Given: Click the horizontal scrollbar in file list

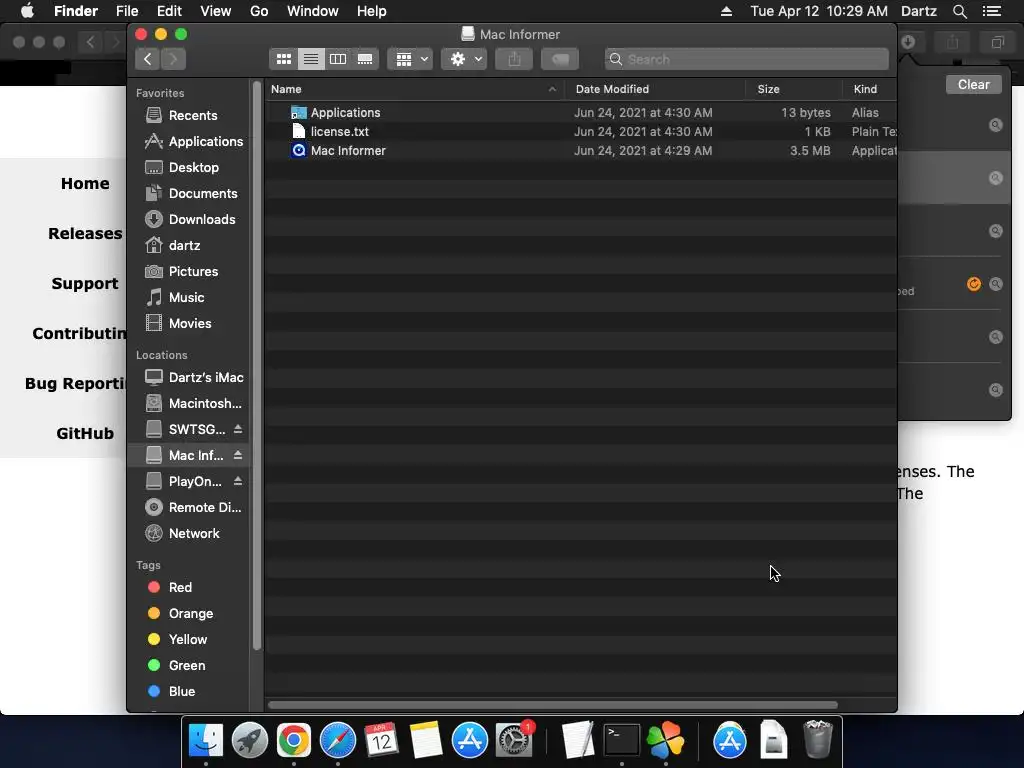Looking at the screenshot, I should (552, 705).
